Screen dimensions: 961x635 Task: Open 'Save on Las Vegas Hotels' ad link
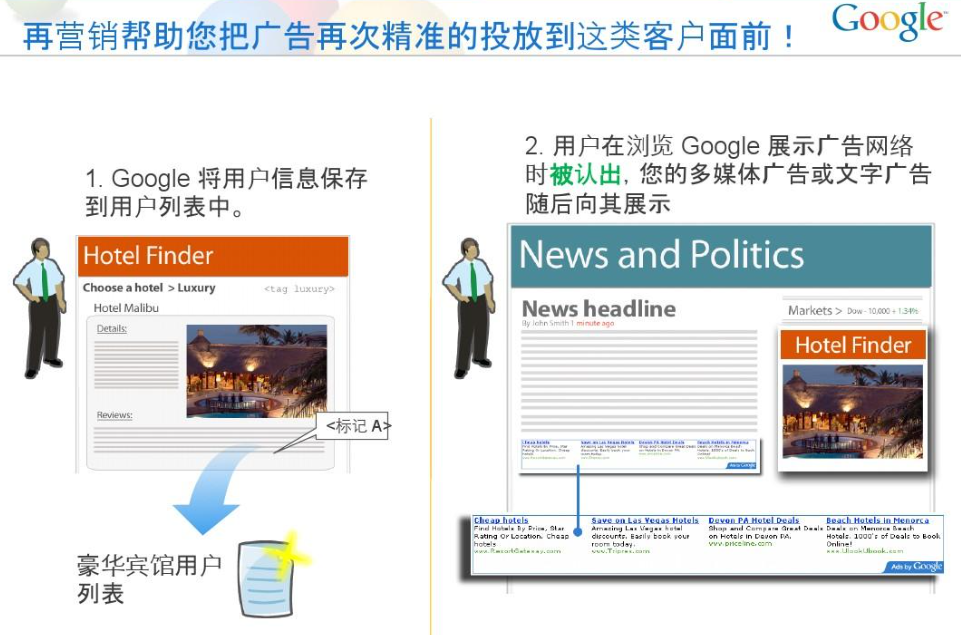pyautogui.click(x=645, y=520)
